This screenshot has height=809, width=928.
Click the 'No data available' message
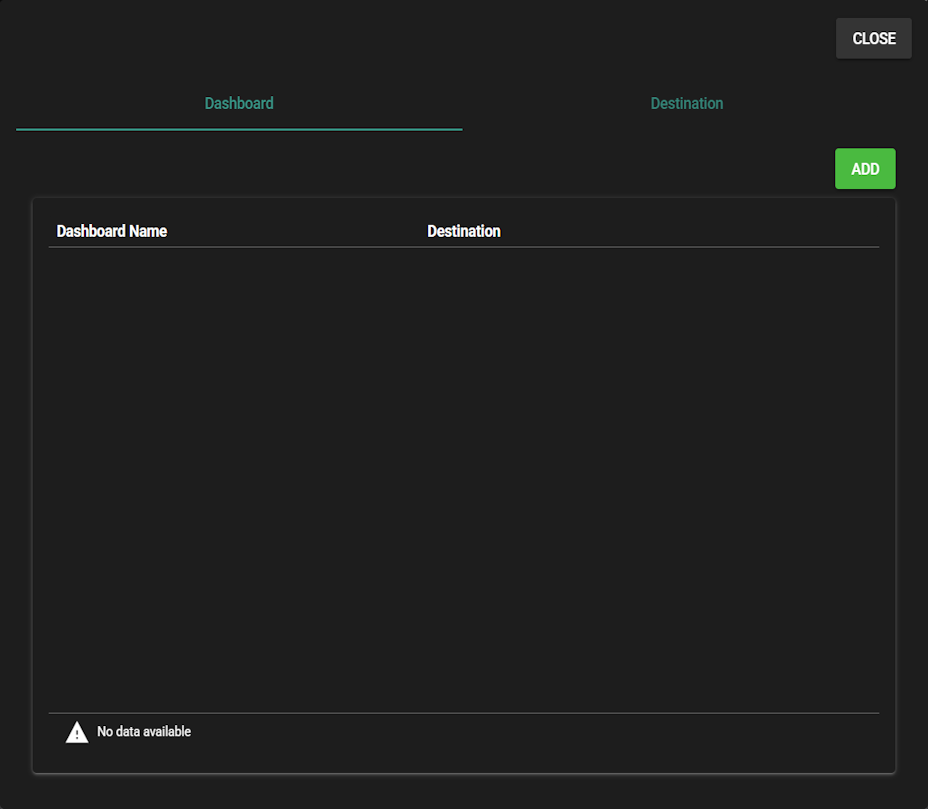(144, 732)
